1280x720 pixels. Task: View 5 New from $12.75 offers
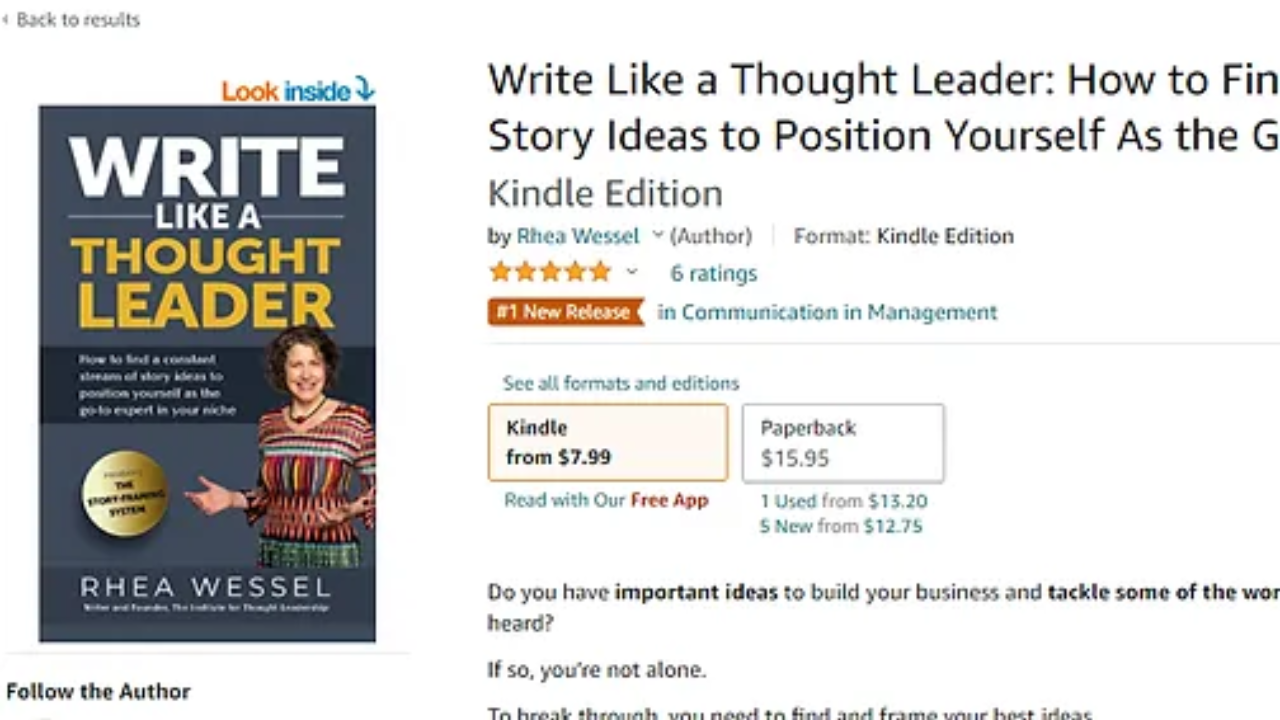tap(840, 526)
